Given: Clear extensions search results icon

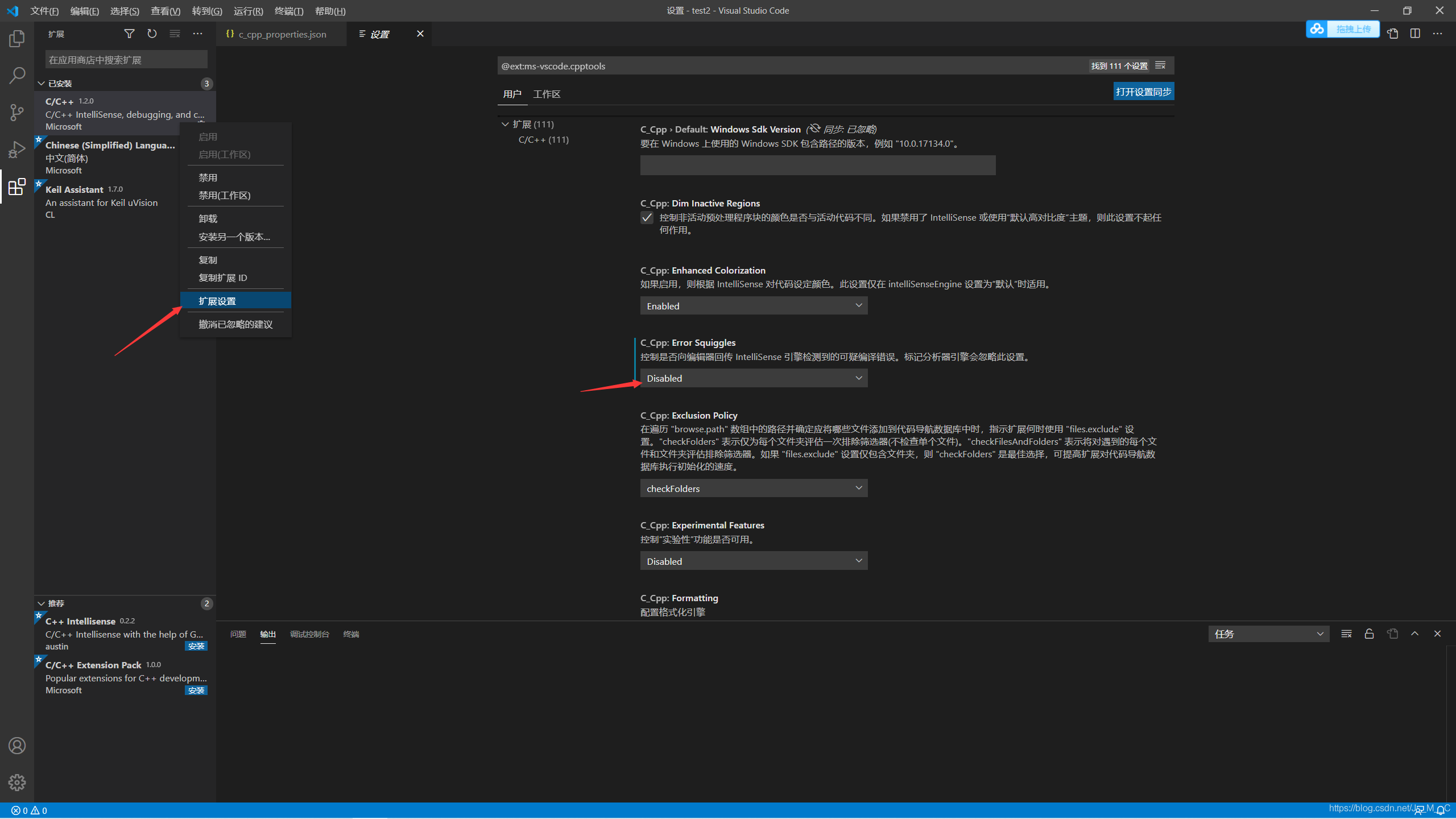Looking at the screenshot, I should click(x=175, y=34).
